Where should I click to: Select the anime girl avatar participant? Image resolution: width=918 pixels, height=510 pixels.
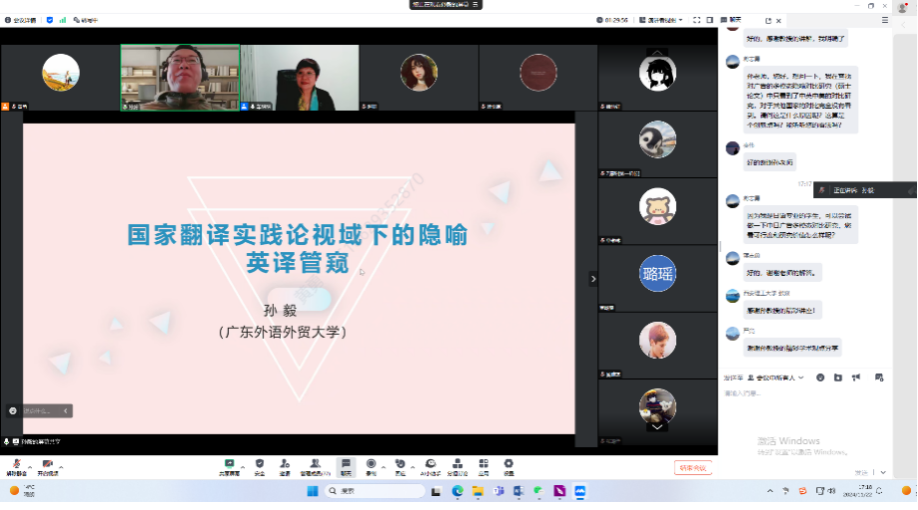tap(657, 73)
